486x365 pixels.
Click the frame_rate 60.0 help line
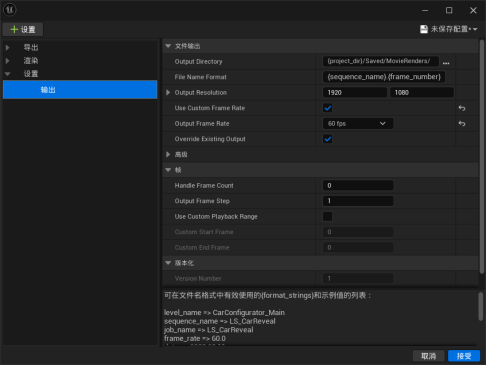pyautogui.click(x=195, y=339)
